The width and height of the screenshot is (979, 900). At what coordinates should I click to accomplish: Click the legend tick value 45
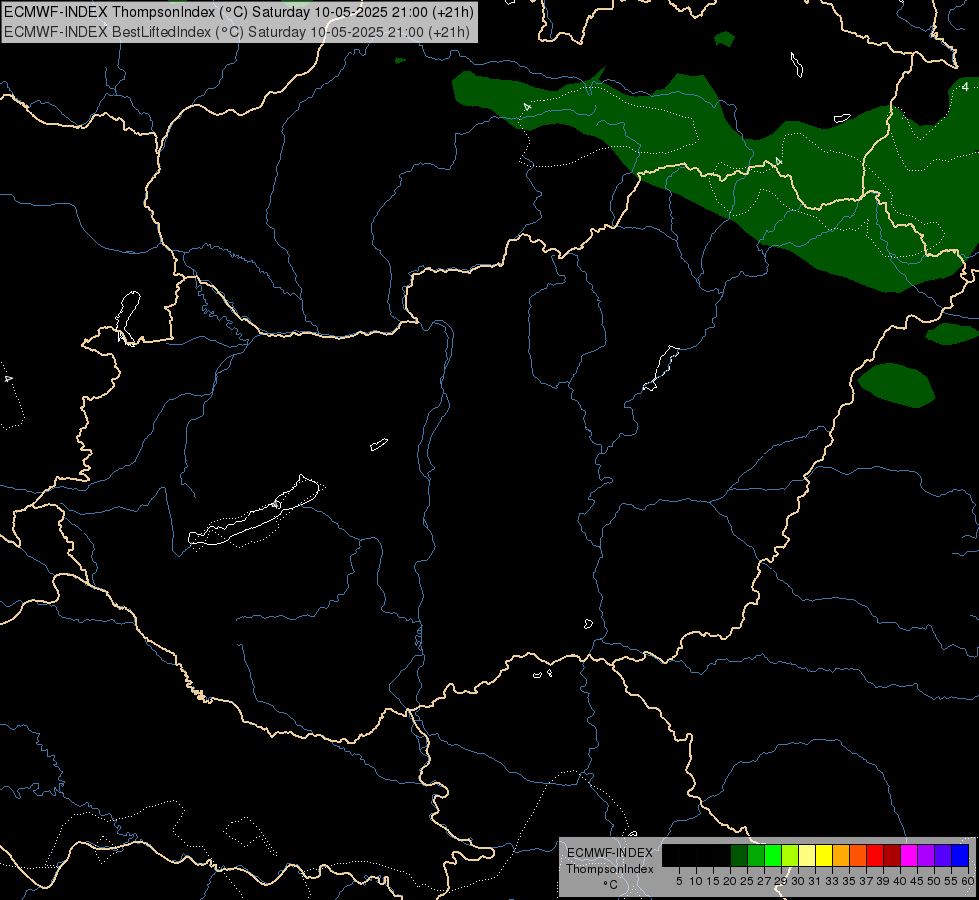click(918, 881)
